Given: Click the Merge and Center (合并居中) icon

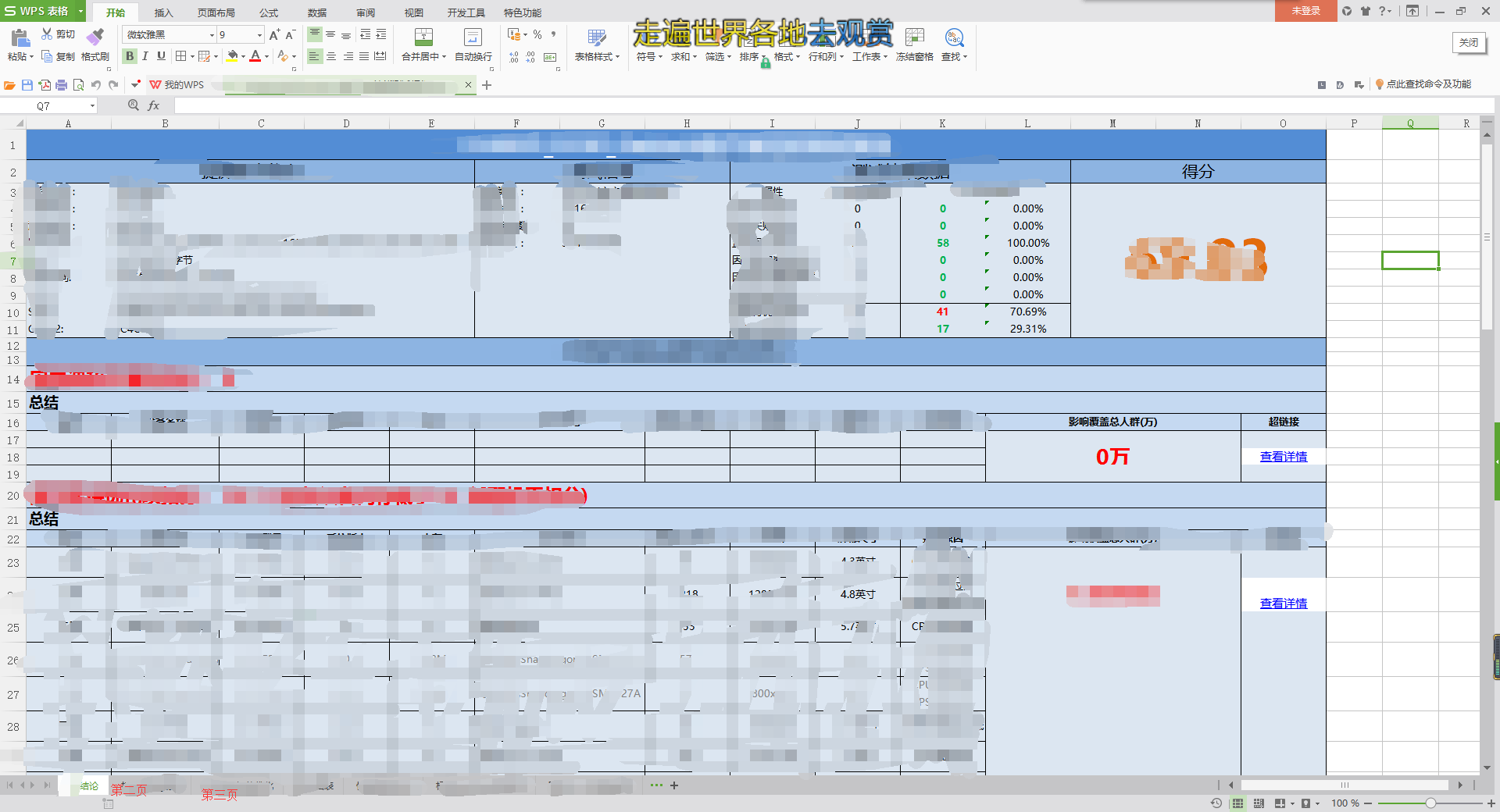Looking at the screenshot, I should tap(423, 37).
